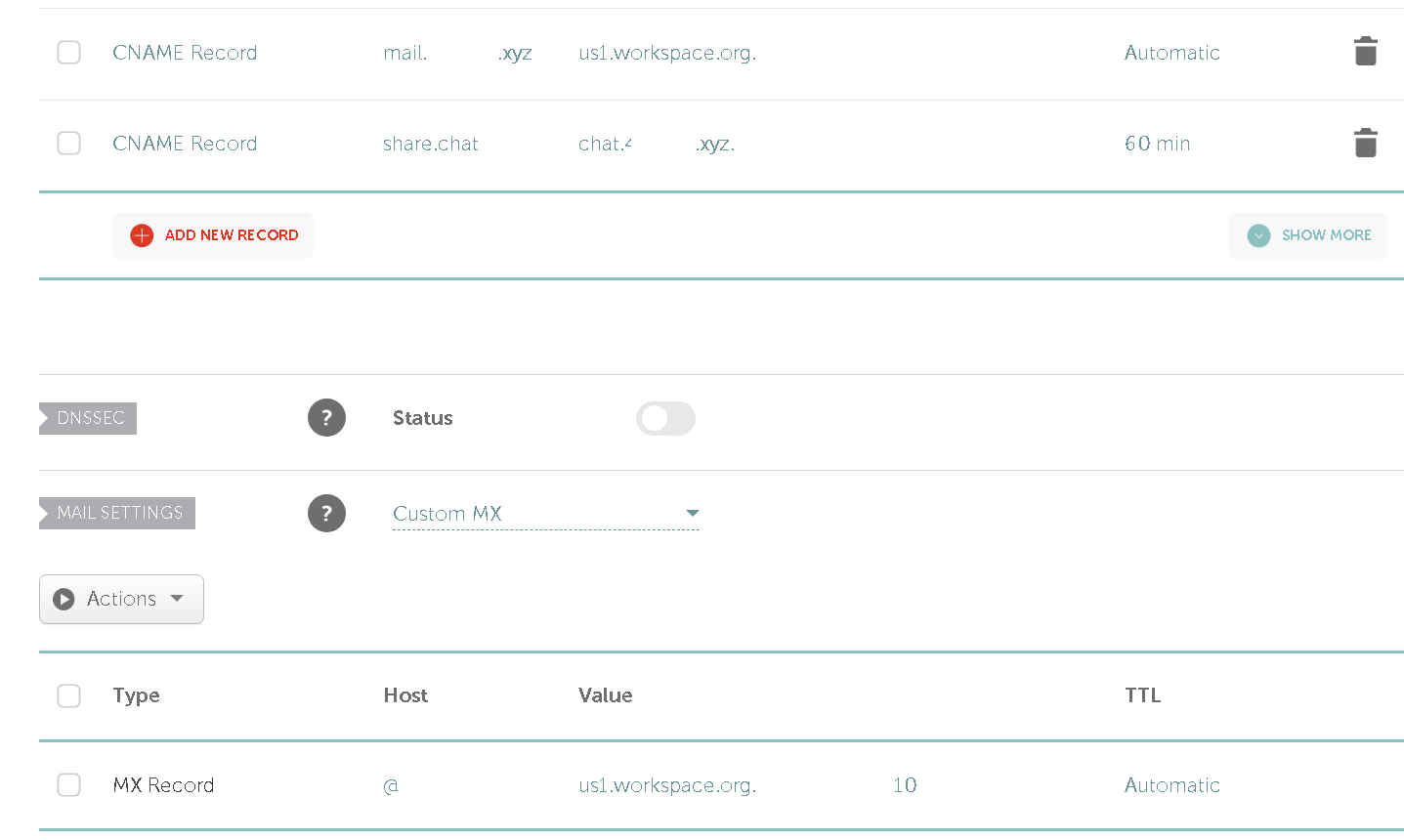This screenshot has width=1404, height=840.
Task: Tick the MX Record row checkbox
Action: pyautogui.click(x=68, y=785)
